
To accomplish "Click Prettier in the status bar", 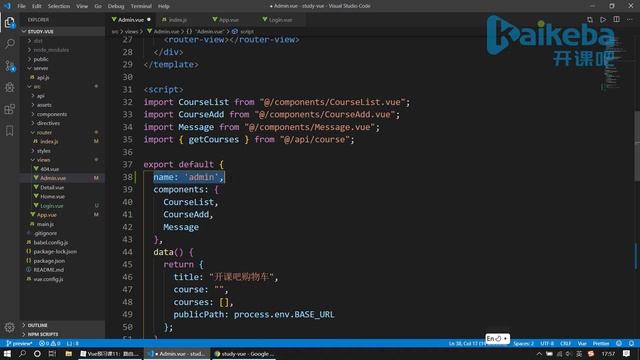I will coord(601,344).
